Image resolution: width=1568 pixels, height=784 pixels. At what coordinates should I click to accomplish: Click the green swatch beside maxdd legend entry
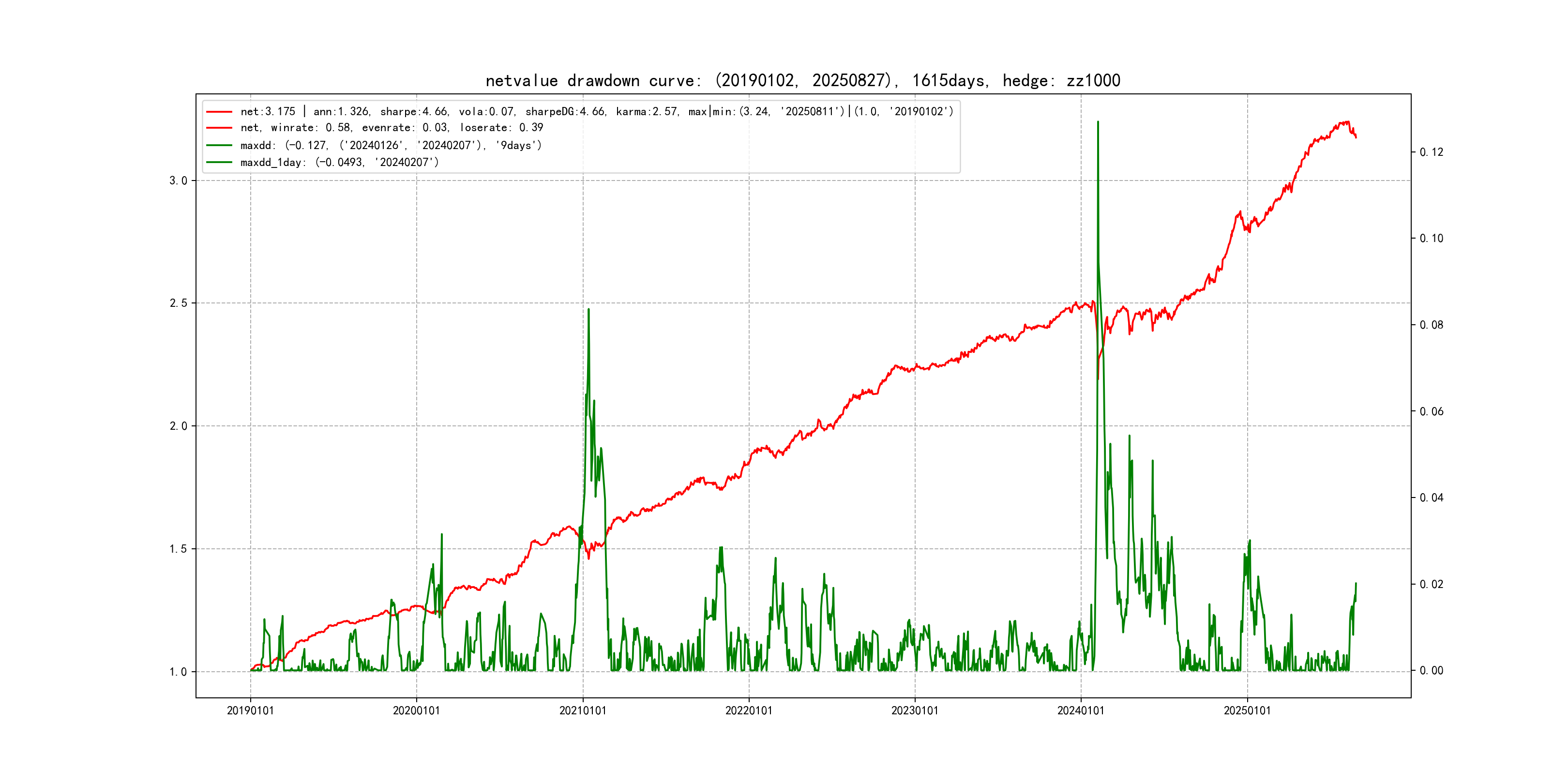coord(219,146)
